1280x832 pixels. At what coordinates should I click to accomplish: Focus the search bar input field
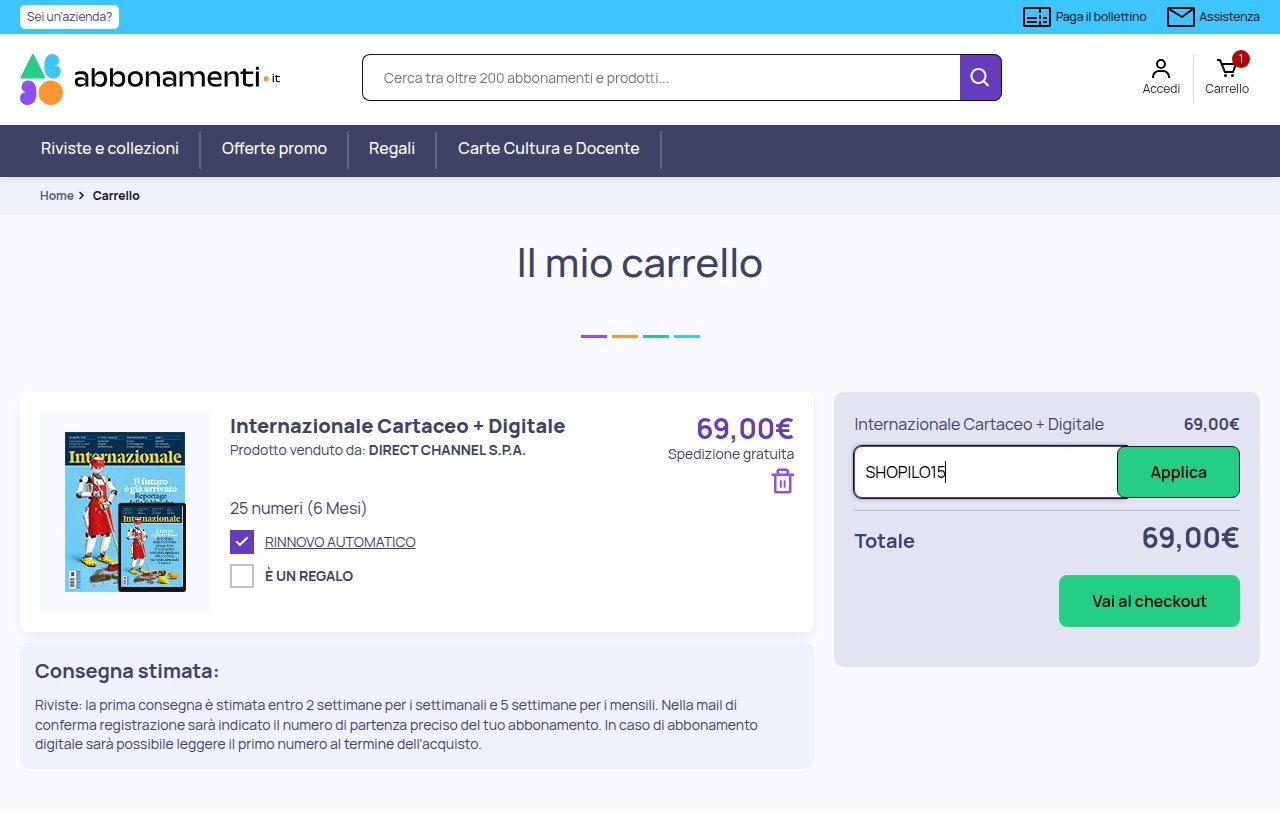point(661,78)
